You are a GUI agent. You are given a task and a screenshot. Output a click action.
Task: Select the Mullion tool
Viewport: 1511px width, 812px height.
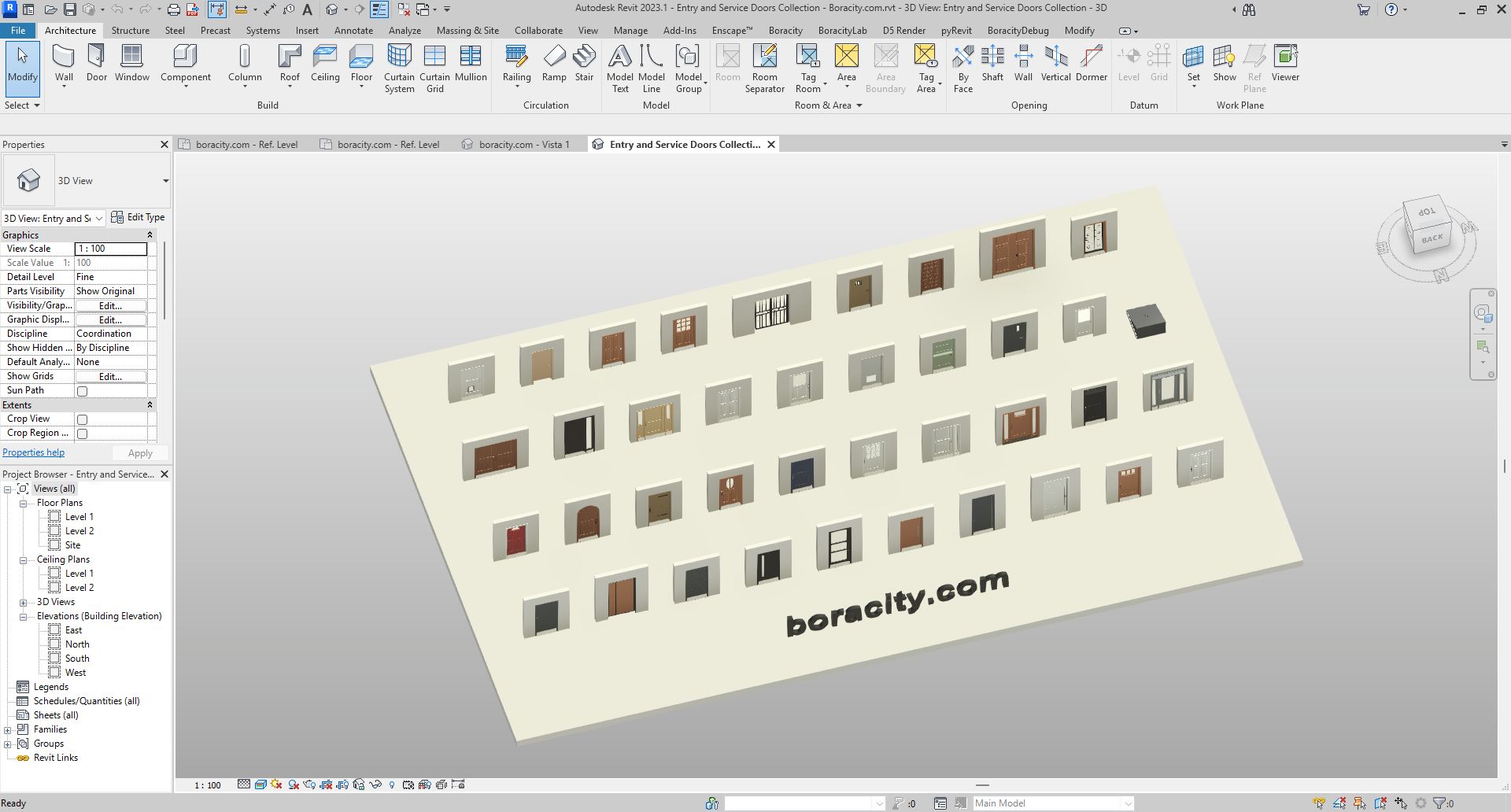[471, 64]
